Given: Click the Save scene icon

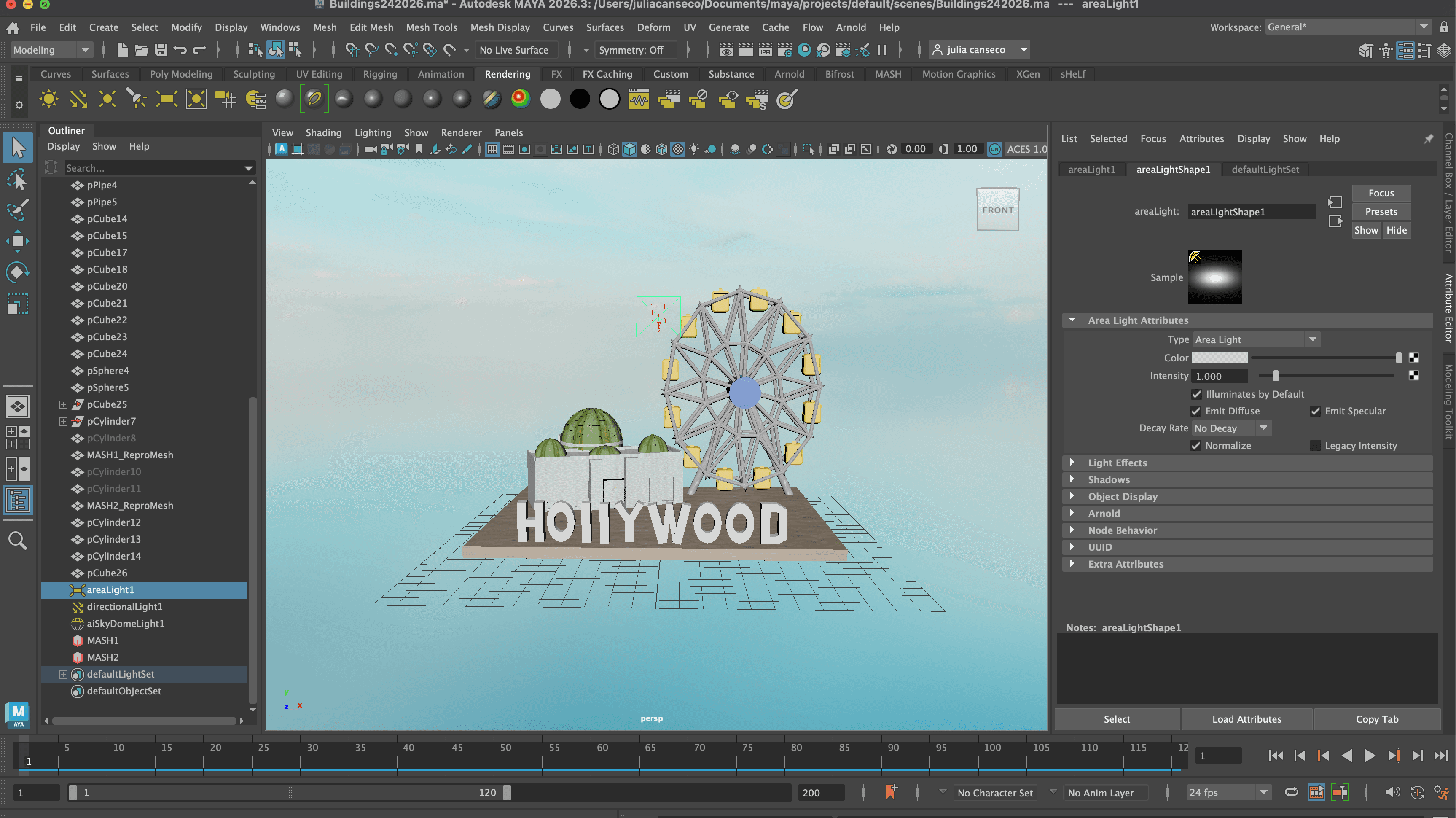Looking at the screenshot, I should click(161, 50).
